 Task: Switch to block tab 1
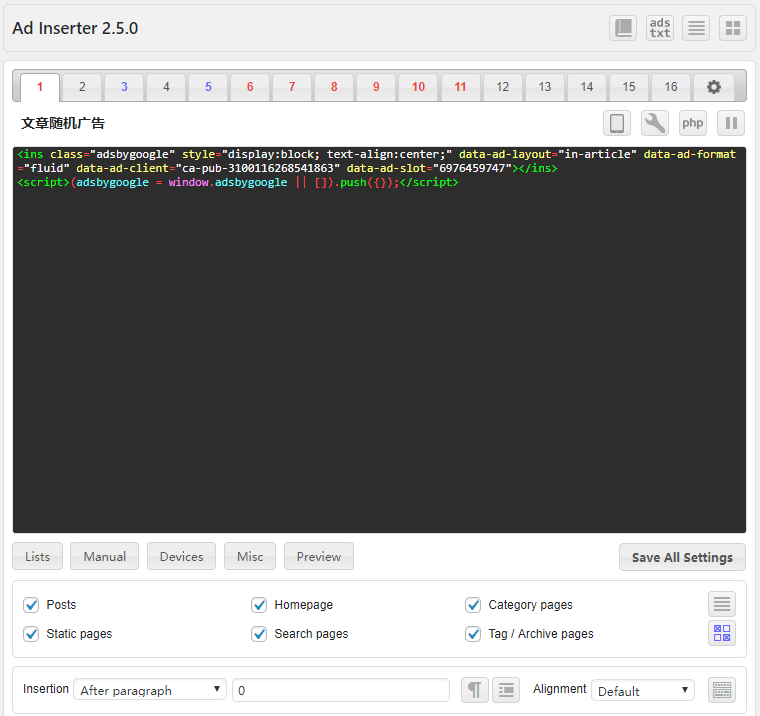pyautogui.click(x=40, y=87)
